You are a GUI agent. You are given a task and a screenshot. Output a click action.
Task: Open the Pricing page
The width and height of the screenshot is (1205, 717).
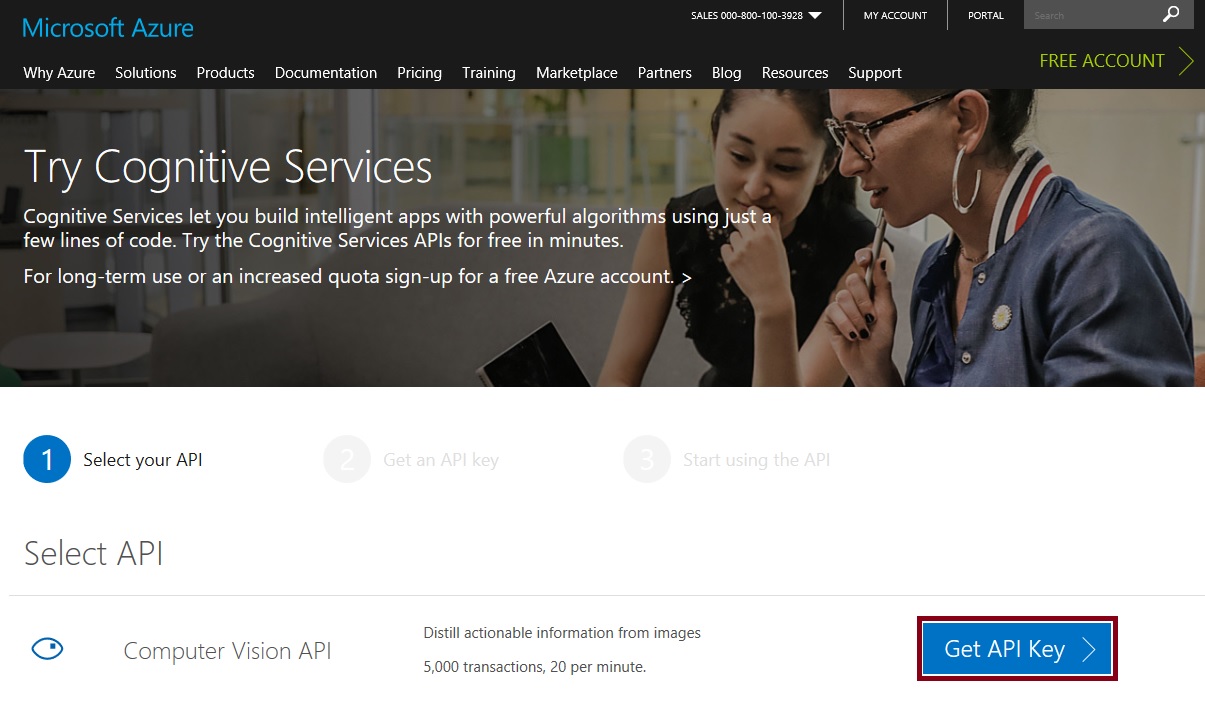[x=419, y=73]
